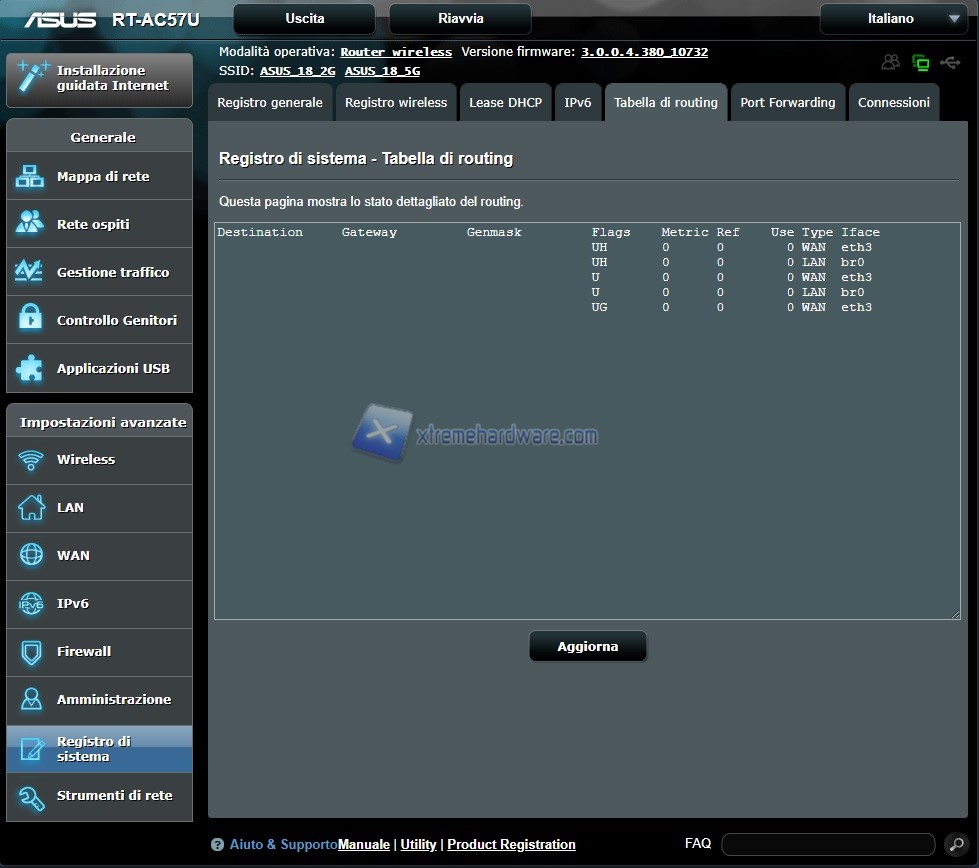Switch to the Registro generale tab
This screenshot has width=979, height=868.
[270, 103]
